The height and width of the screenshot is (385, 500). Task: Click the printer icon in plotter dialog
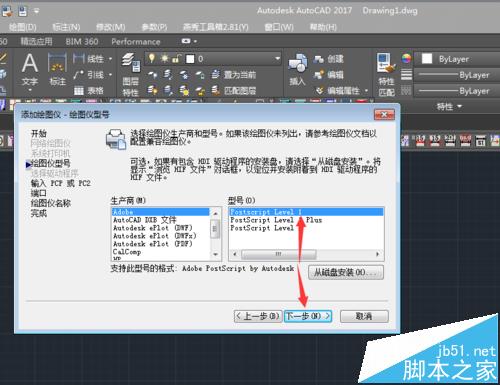116,139
